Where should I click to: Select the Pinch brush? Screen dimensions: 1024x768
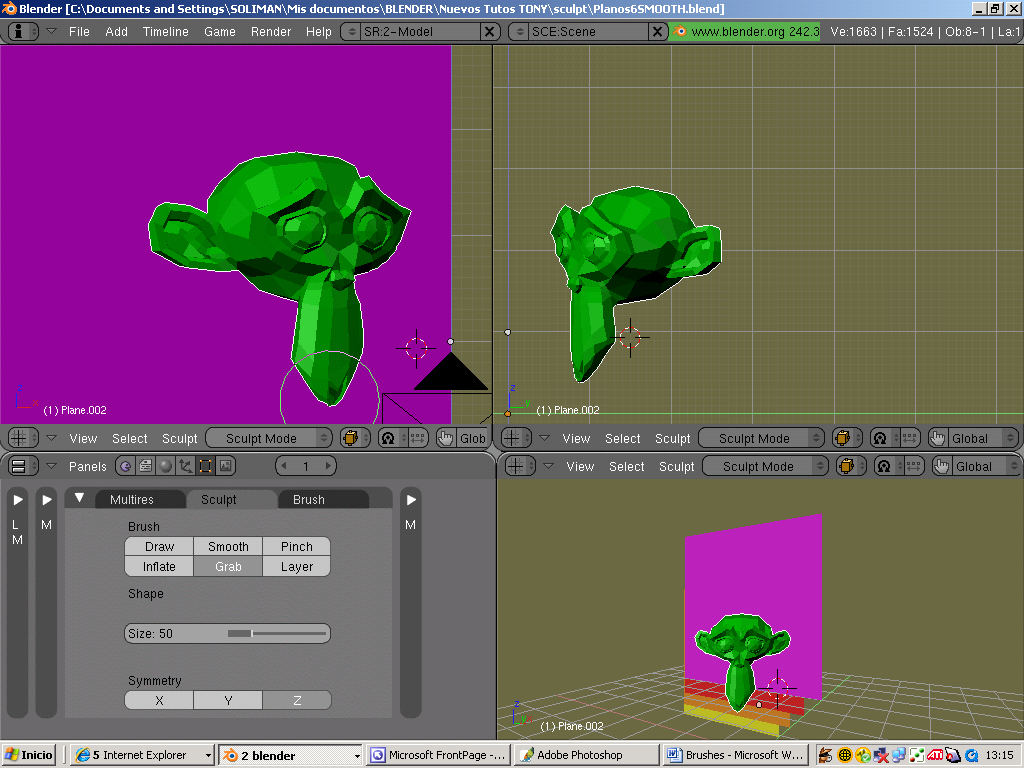click(296, 547)
